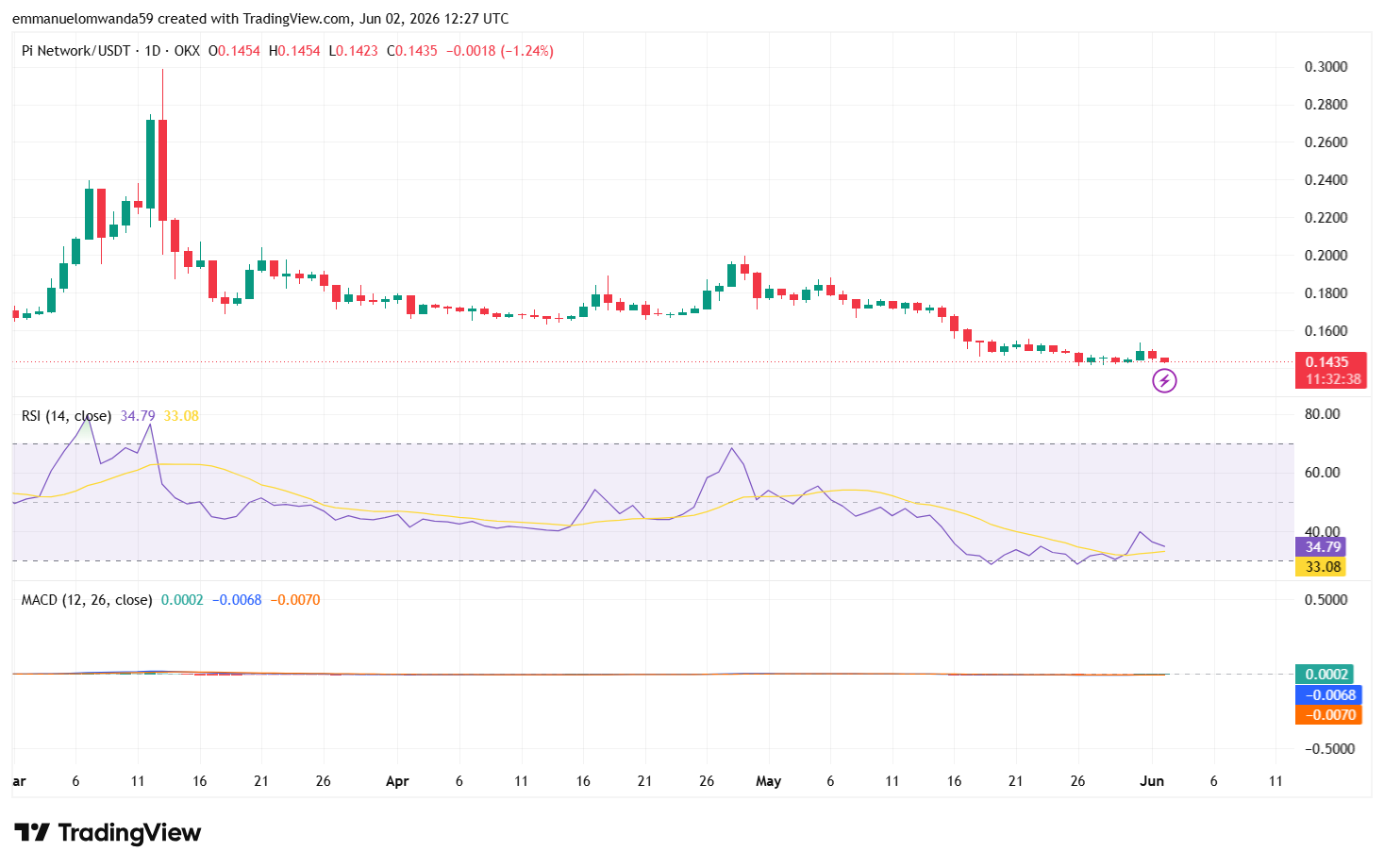Click the change value −0.0018 (−1.24%)

500,51
